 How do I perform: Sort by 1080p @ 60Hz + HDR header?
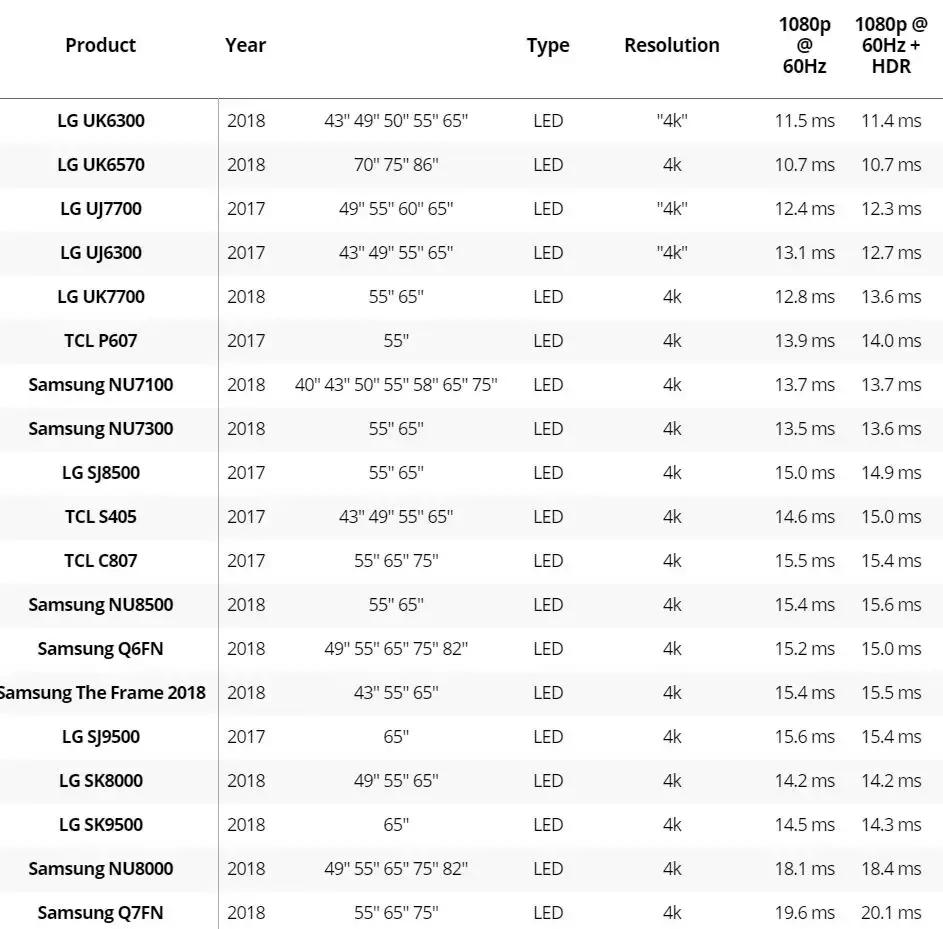[891, 45]
